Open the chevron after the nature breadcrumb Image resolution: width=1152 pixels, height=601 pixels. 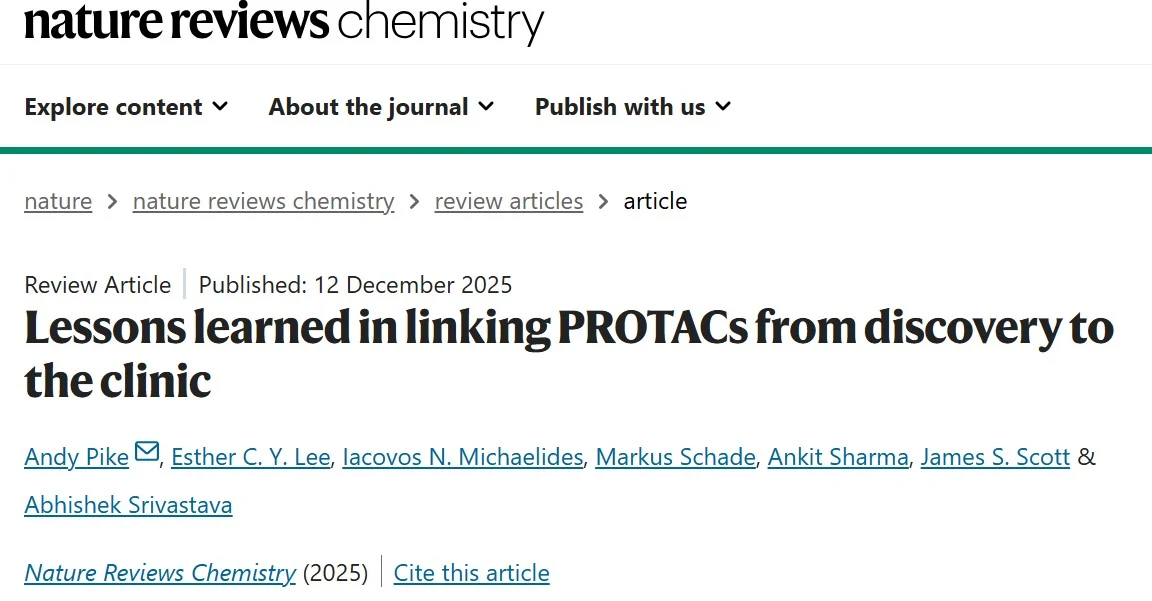[112, 201]
